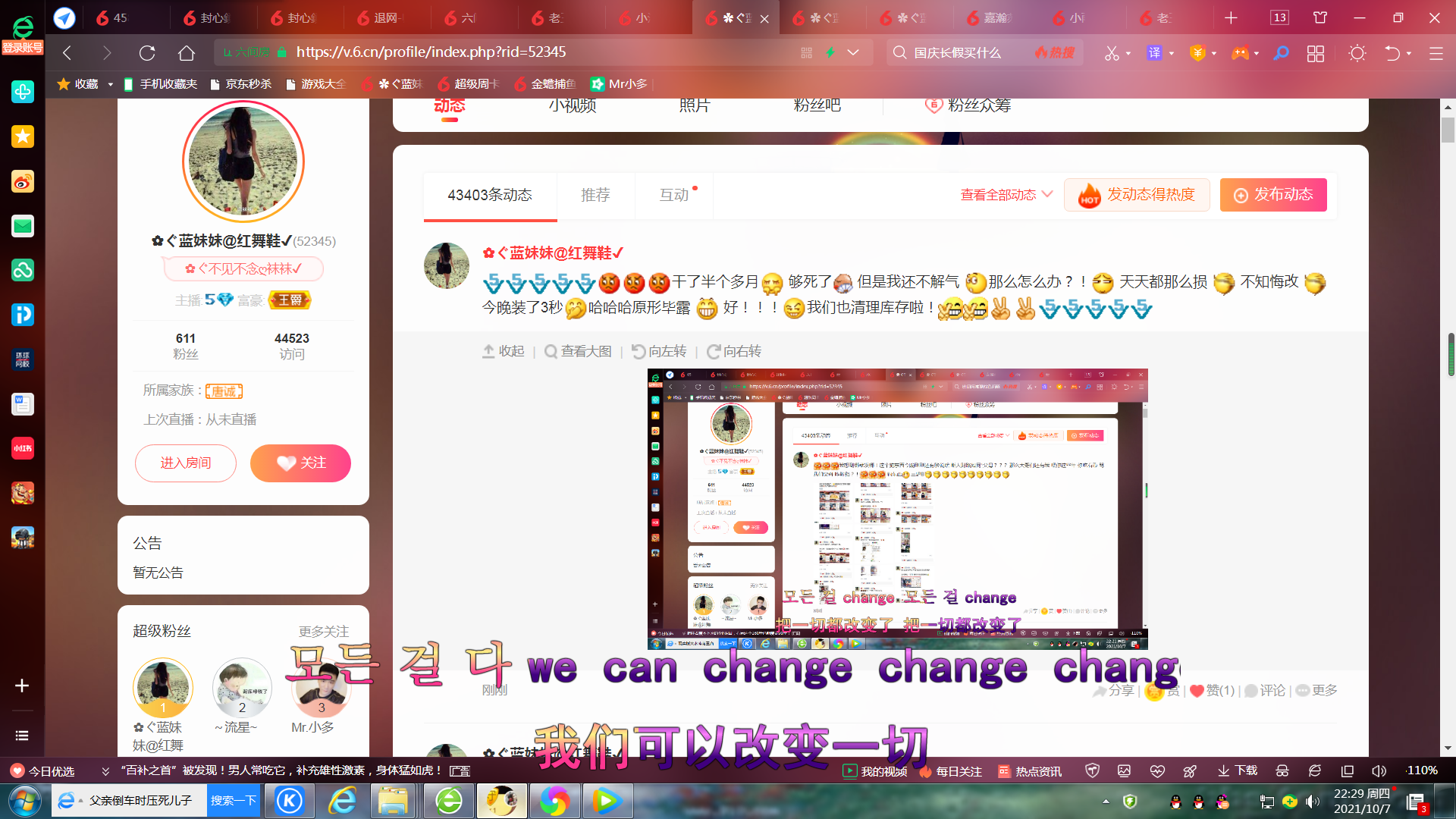Open the browser home page
Image resolution: width=1456 pixels, height=819 pixels.
tap(187, 52)
